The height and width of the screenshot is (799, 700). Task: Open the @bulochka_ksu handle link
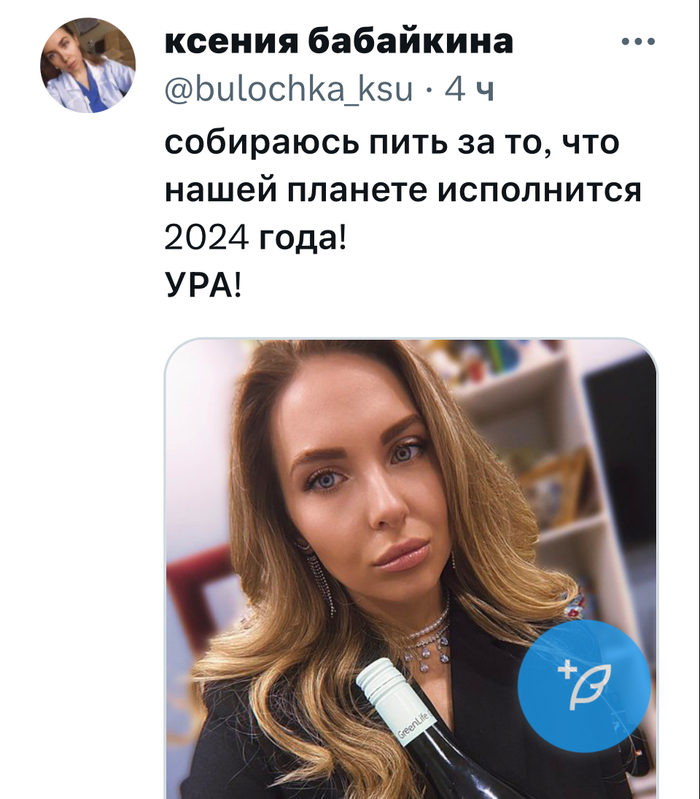coord(288,90)
